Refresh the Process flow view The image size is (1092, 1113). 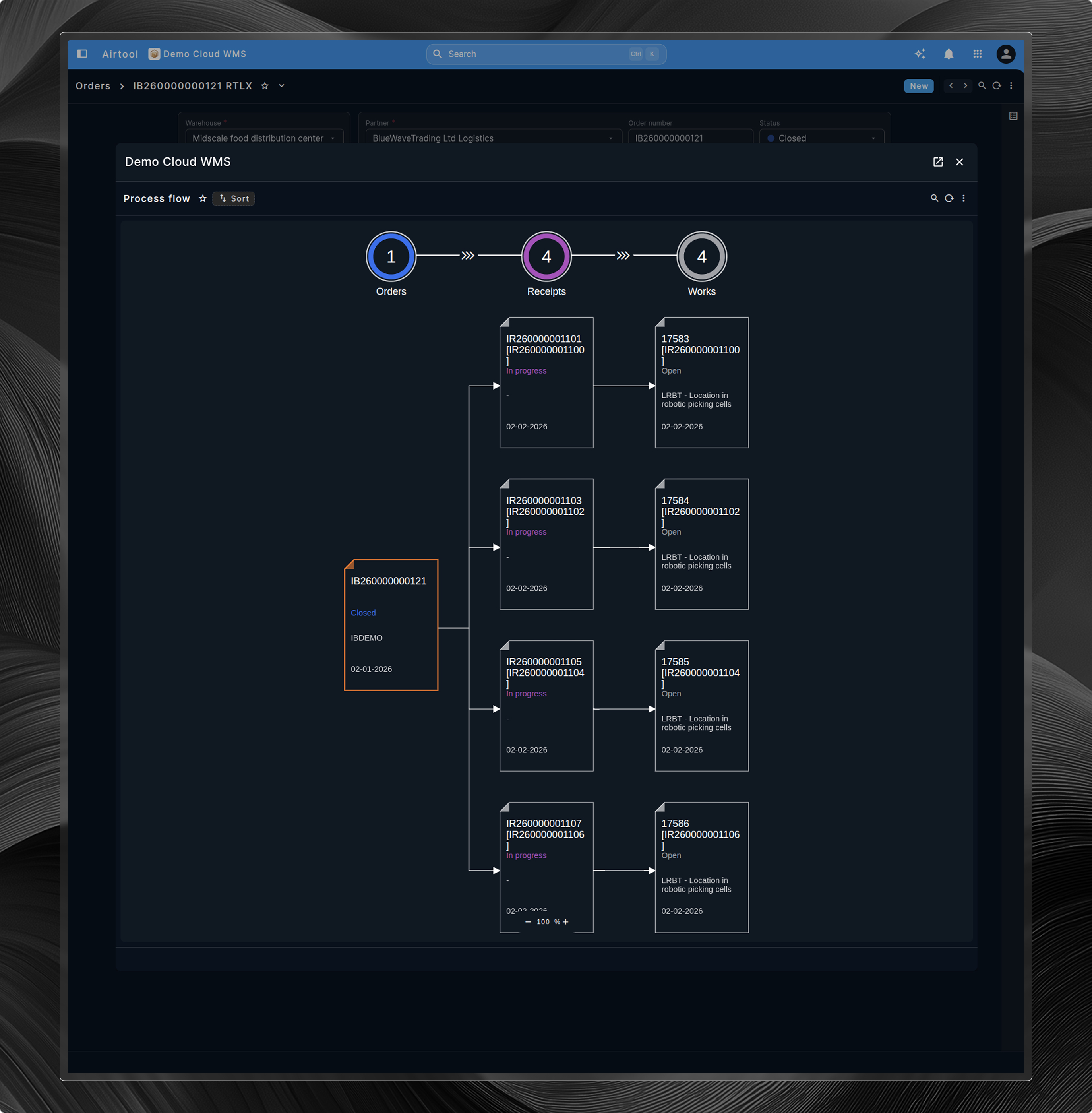tap(949, 198)
